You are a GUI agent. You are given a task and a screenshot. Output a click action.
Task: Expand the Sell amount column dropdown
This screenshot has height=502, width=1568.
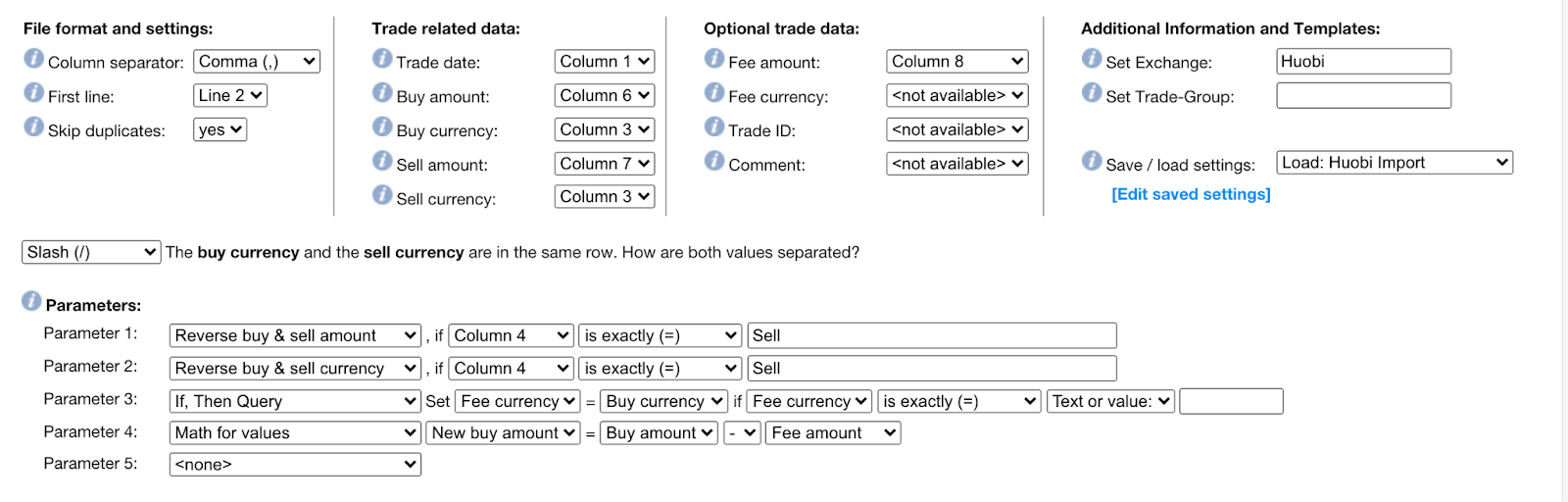[605, 164]
